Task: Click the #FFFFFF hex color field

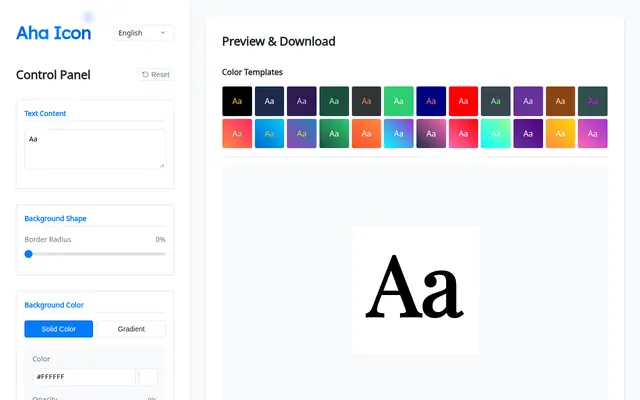Action: coord(84,377)
